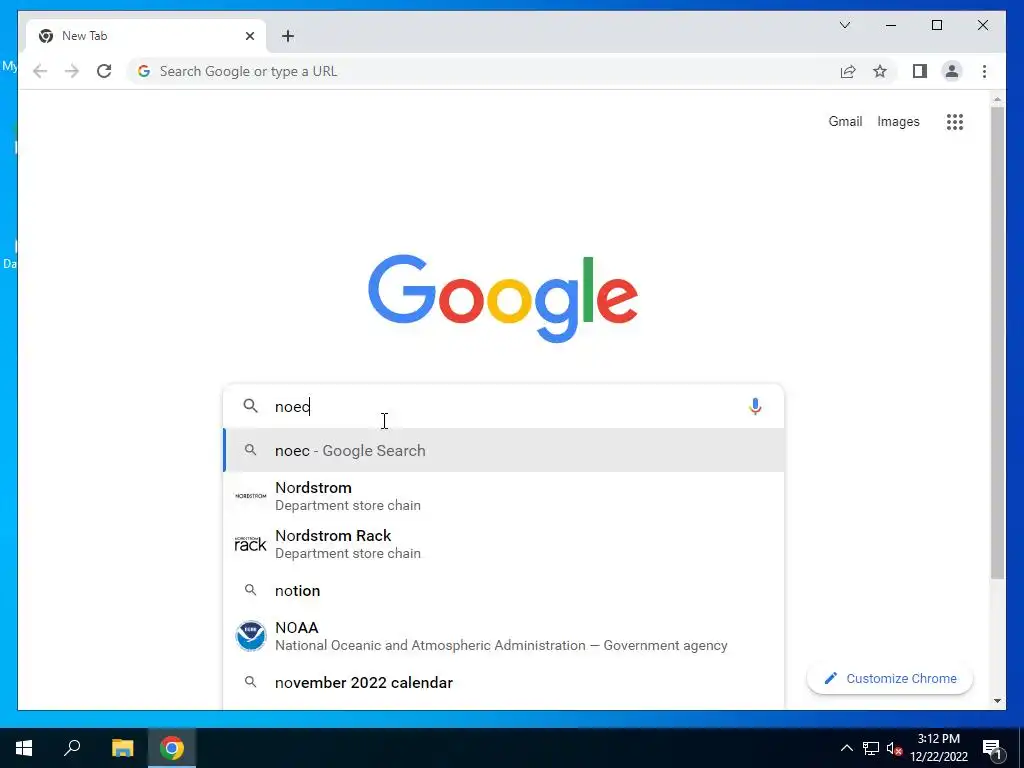1024x768 pixels.
Task: Open the Google apps grid
Action: click(955, 121)
